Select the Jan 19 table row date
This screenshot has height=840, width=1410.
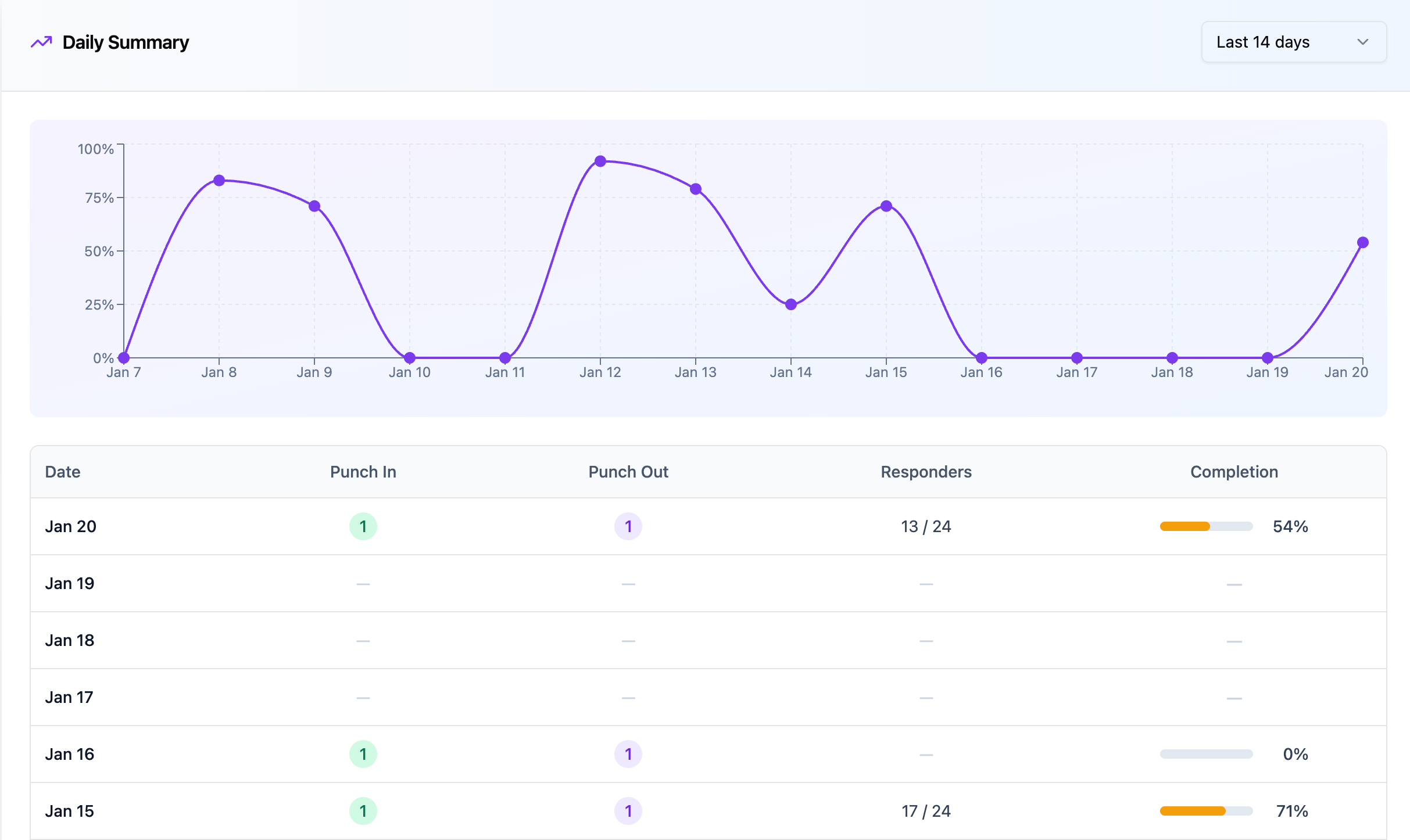(70, 583)
